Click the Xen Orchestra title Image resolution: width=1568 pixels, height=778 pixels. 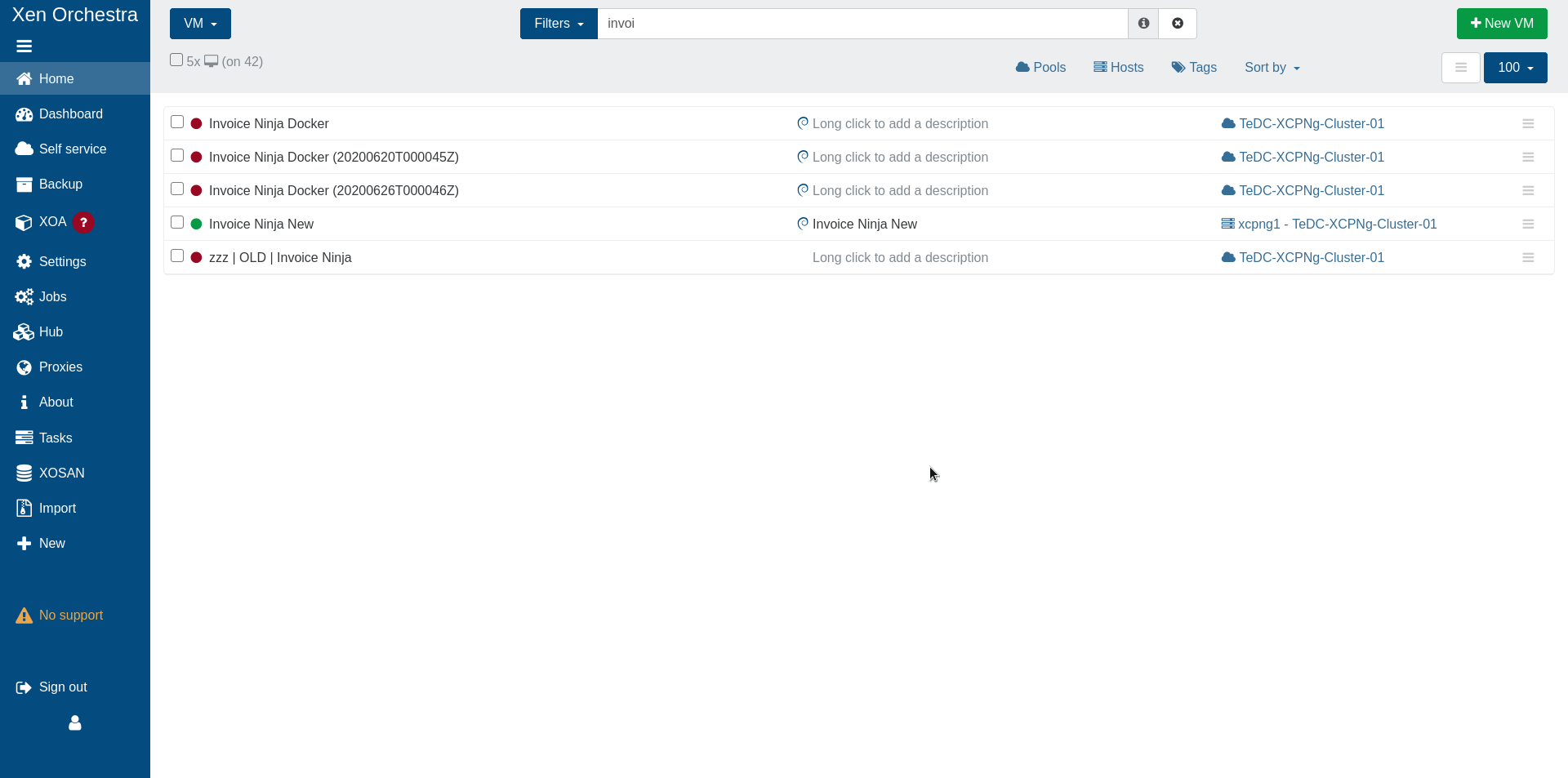[x=75, y=15]
